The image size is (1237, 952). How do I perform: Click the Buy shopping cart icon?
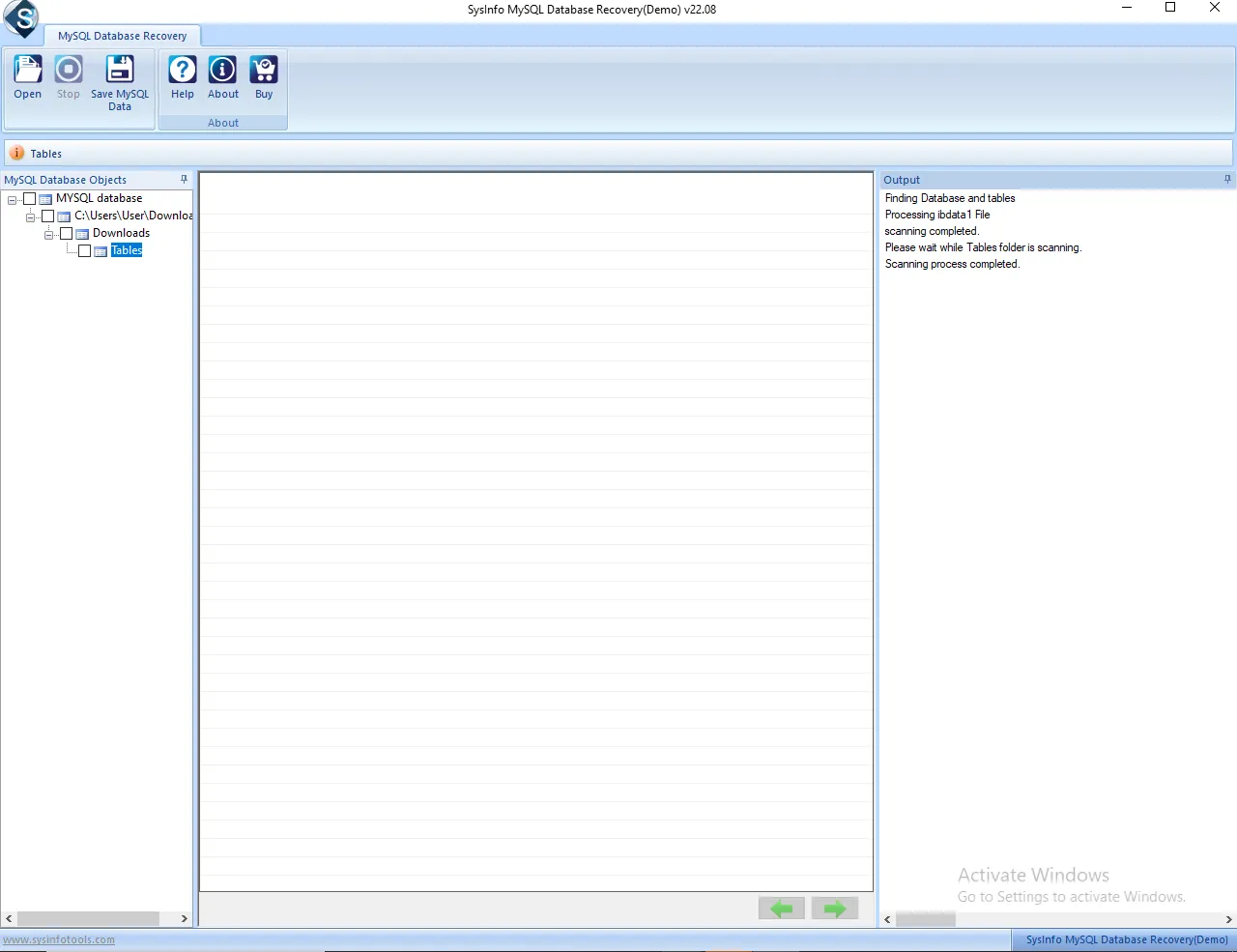click(x=264, y=70)
